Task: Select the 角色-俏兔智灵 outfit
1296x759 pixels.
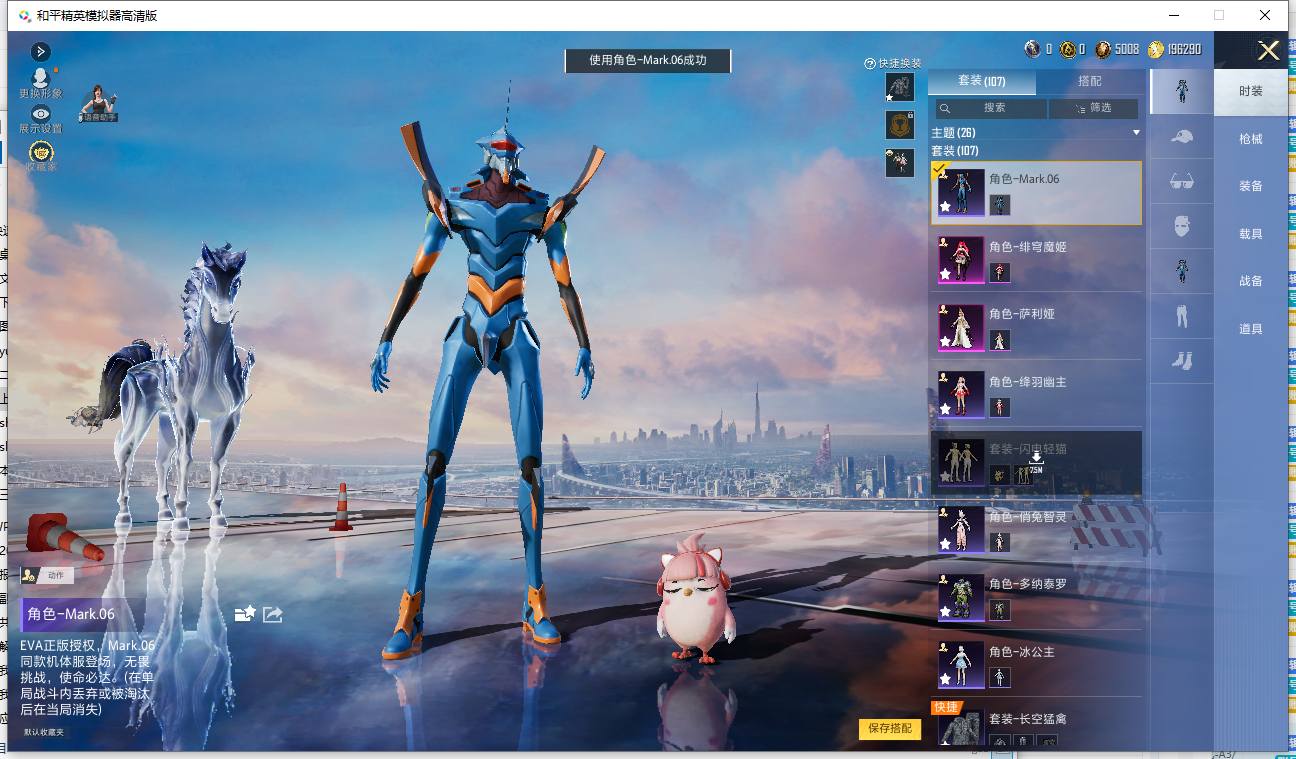Action: click(x=1036, y=529)
